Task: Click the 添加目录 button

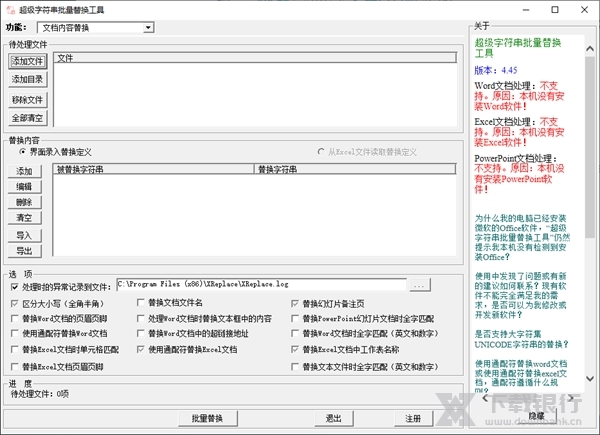Action: 28,79
